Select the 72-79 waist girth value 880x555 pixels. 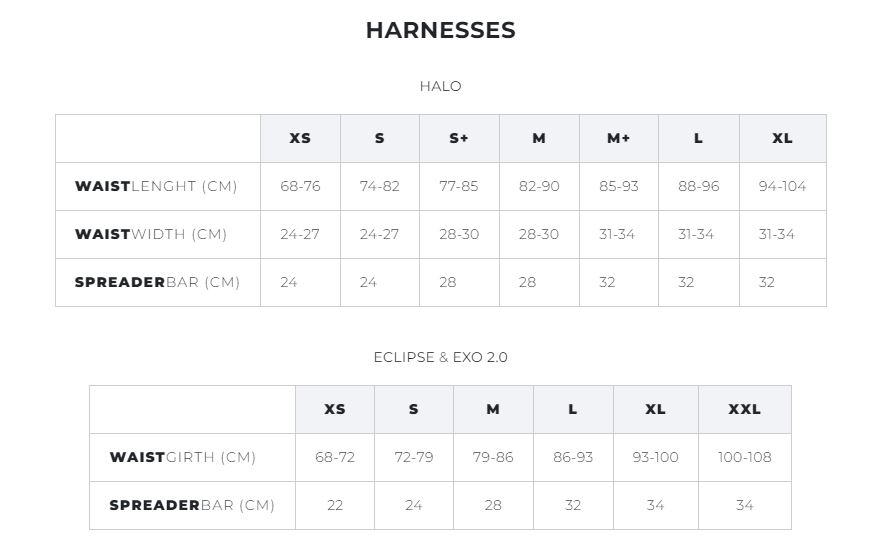click(x=414, y=457)
